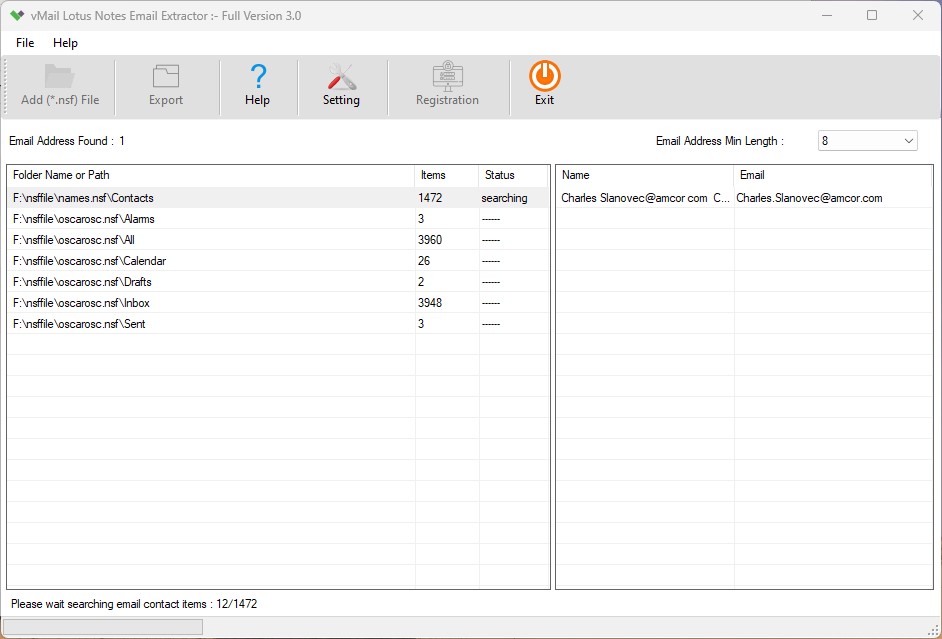Select the oscarosc.nsf\Calendar folder row
The height and width of the screenshot is (639, 942).
coord(278,261)
